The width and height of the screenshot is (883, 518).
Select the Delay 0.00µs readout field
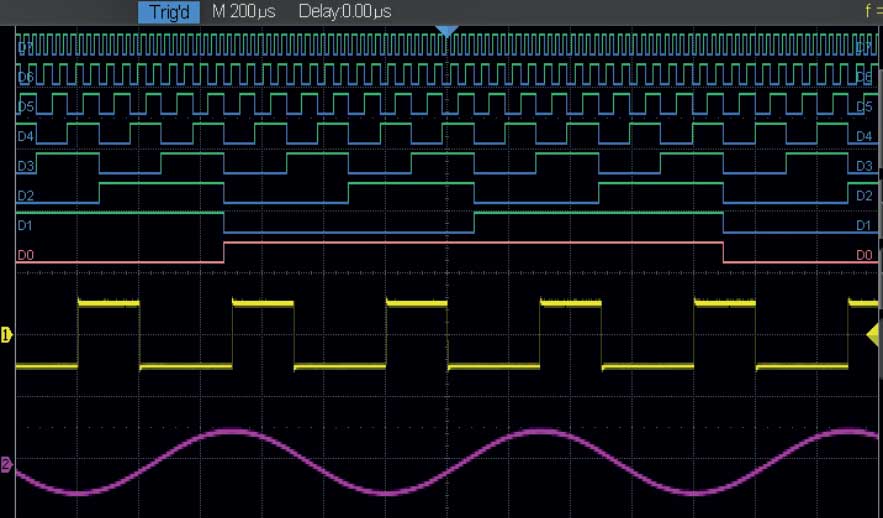click(344, 12)
